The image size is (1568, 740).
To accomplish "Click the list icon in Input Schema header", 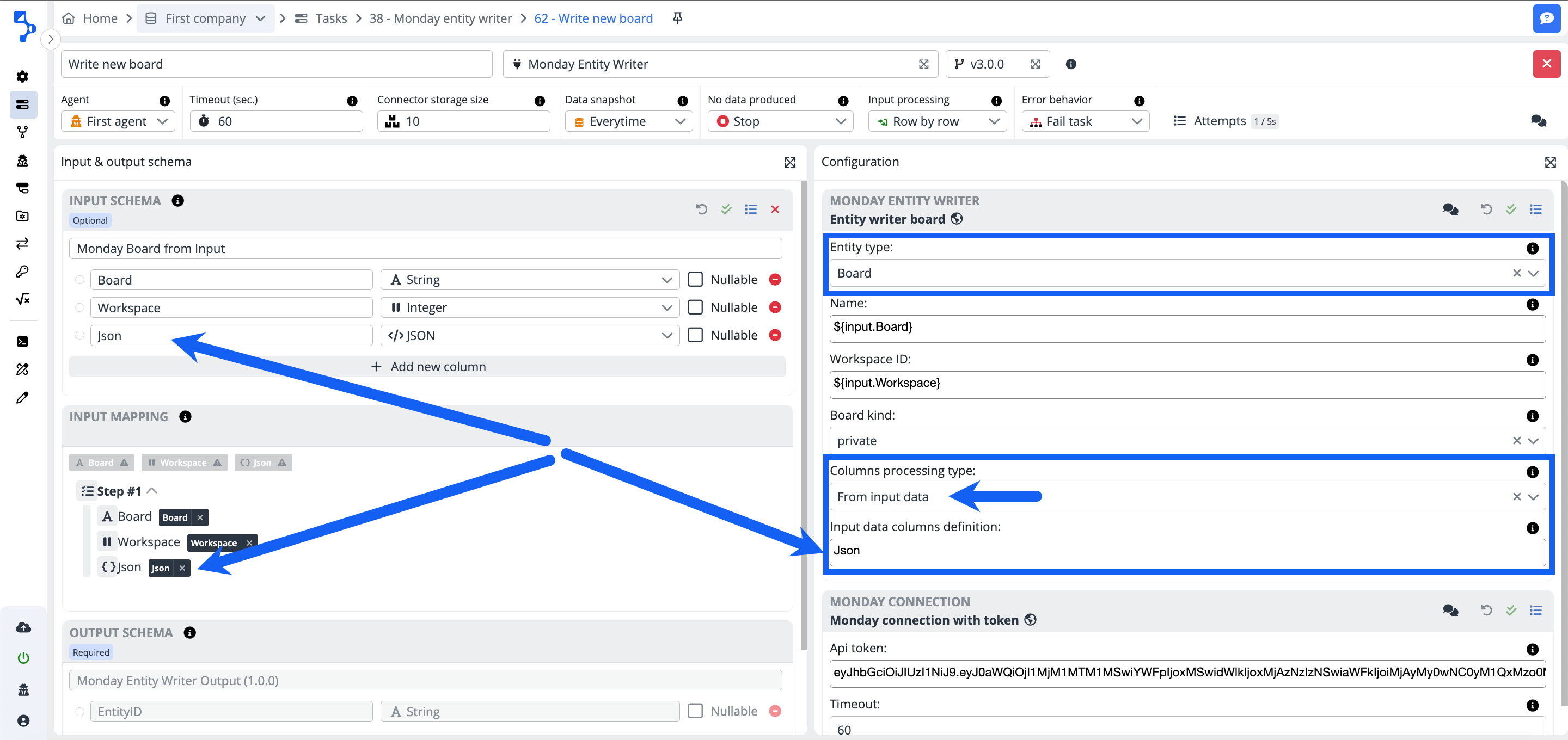I will pyautogui.click(x=751, y=209).
